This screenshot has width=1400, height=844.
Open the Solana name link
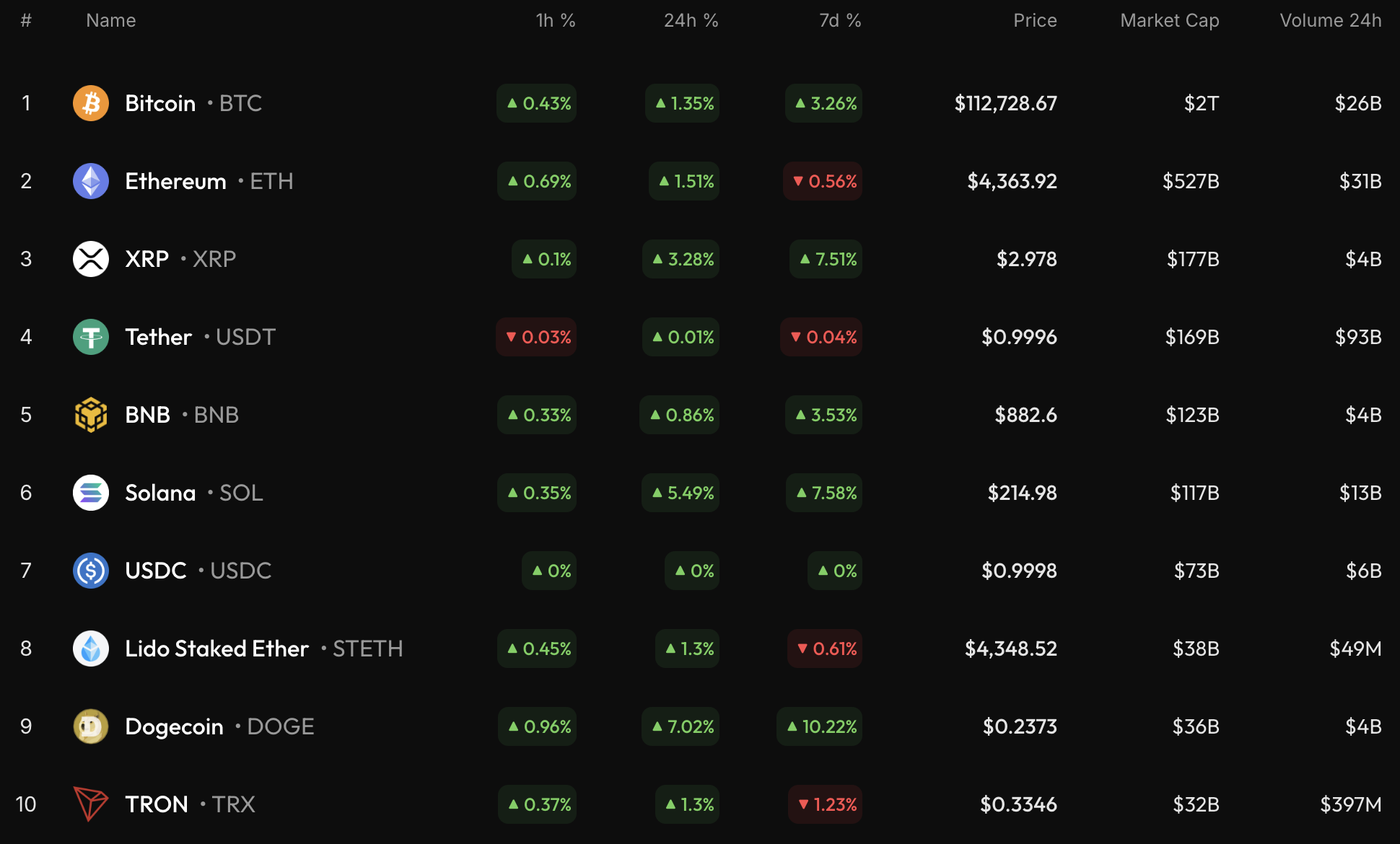160,493
